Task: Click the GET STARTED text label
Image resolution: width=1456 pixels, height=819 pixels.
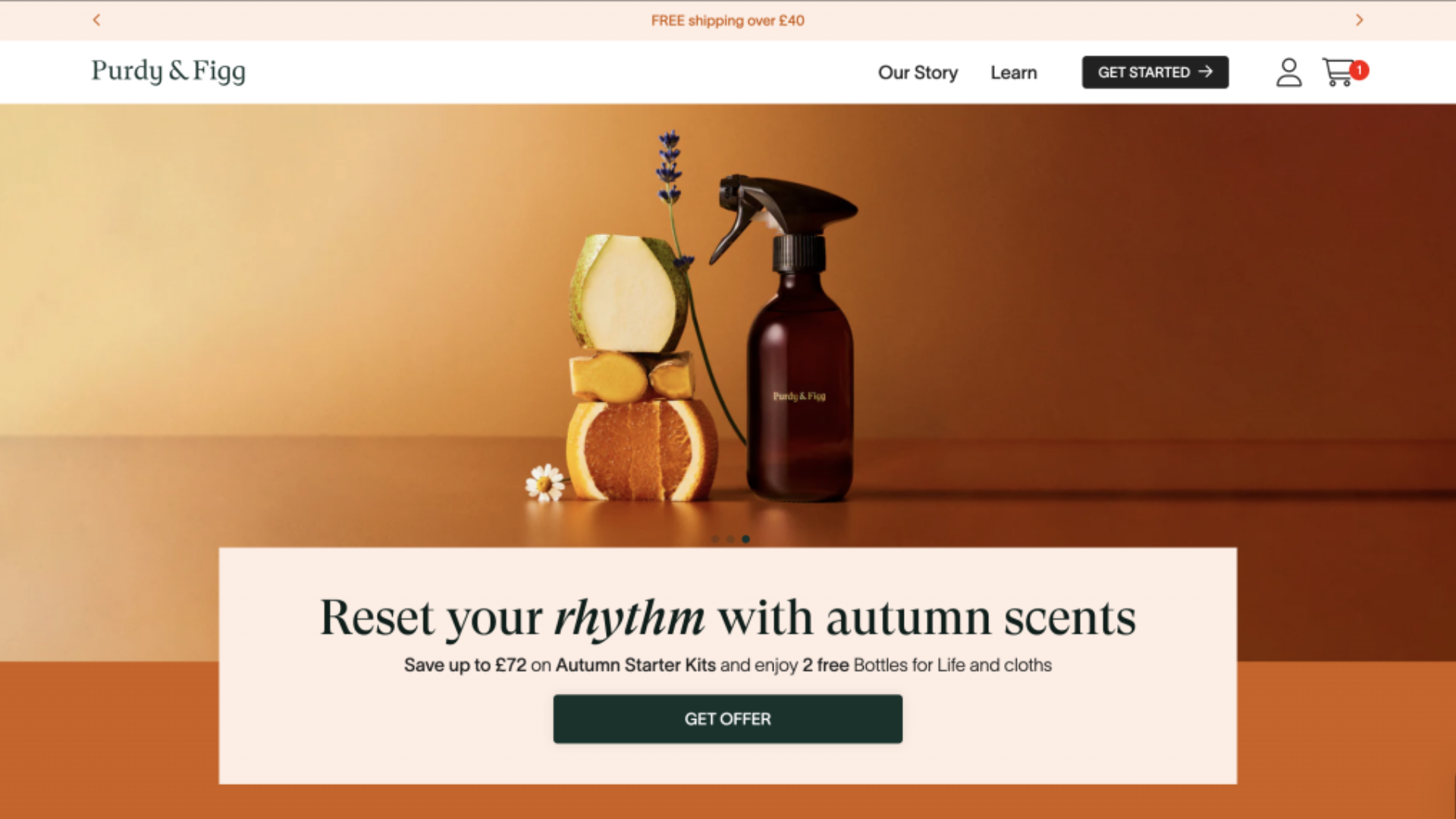Action: click(x=1144, y=72)
